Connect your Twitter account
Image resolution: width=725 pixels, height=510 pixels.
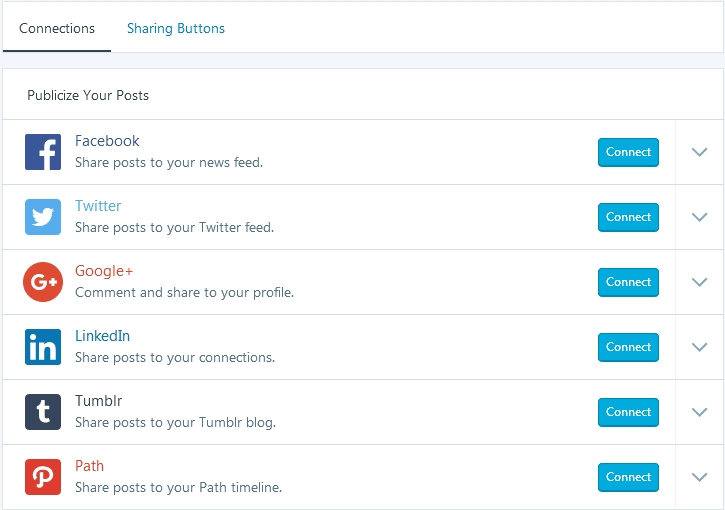coord(628,217)
